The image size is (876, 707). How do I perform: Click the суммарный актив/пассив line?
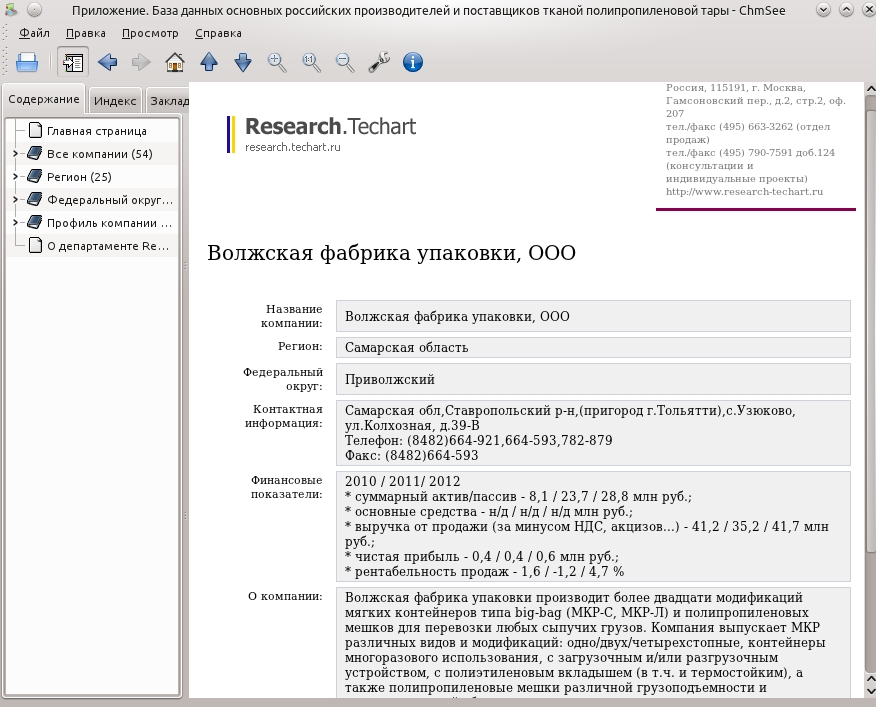[x=518, y=496]
